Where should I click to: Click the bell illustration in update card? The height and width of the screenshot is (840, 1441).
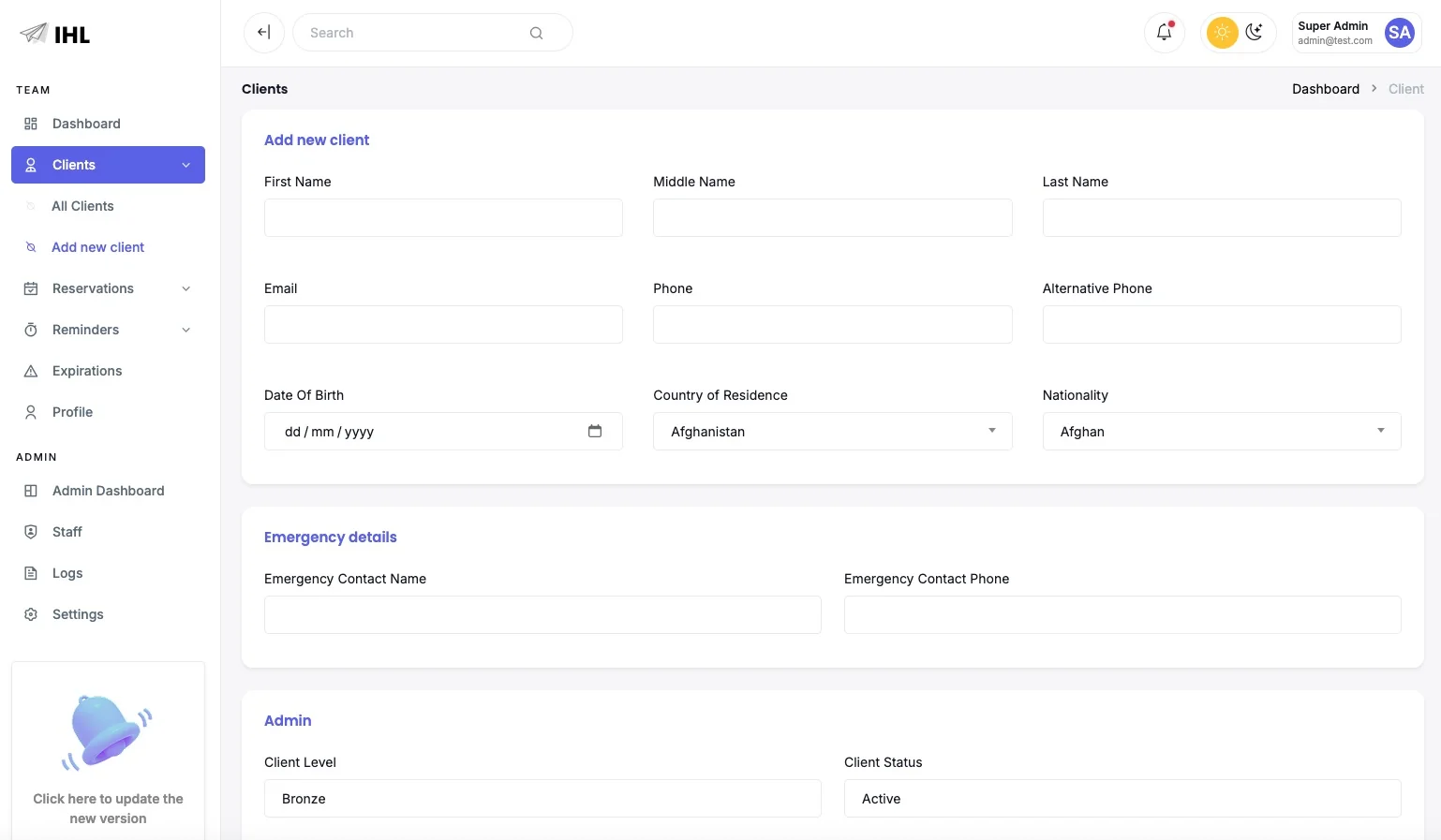(108, 732)
